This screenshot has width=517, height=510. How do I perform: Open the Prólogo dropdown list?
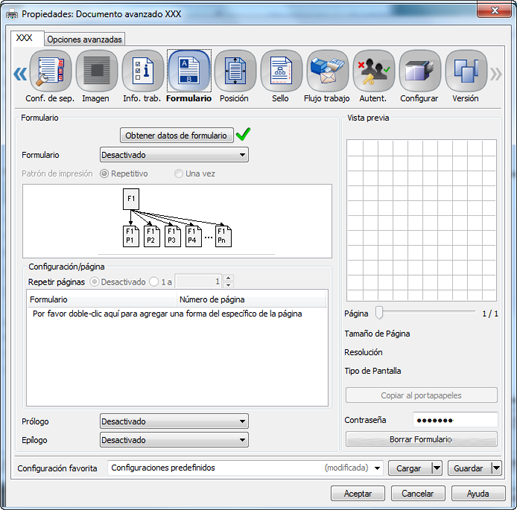(174, 422)
